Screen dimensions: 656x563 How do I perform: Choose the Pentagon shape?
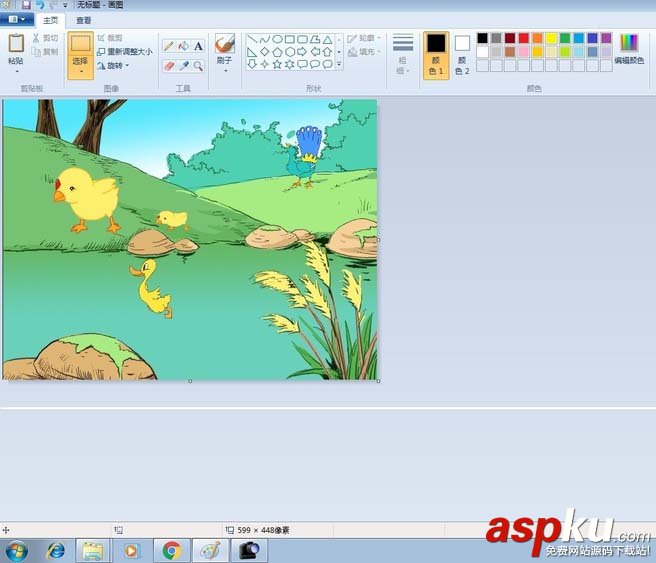click(277, 52)
